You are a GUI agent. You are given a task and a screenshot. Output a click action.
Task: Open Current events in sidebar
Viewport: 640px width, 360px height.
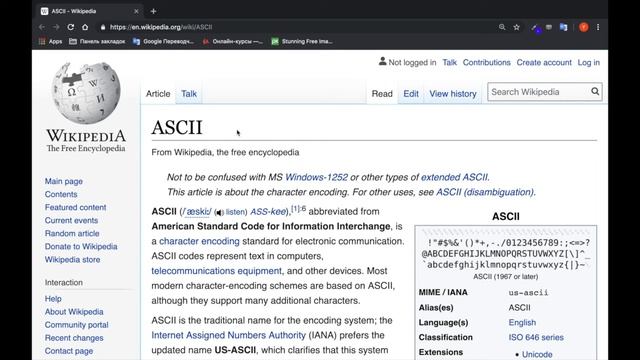(71, 220)
